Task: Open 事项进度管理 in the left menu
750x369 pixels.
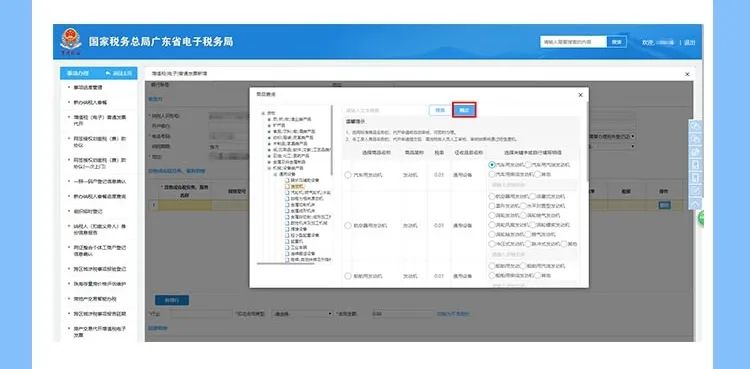Action: tap(88, 88)
